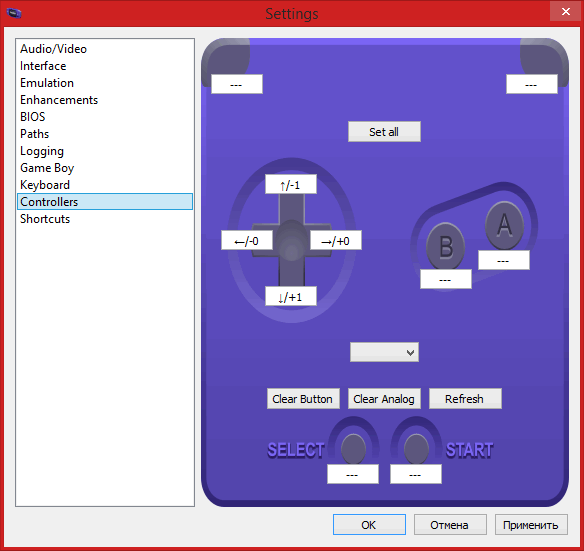The image size is (584, 551).
Task: Click the Clear Analog button
Action: tap(384, 399)
